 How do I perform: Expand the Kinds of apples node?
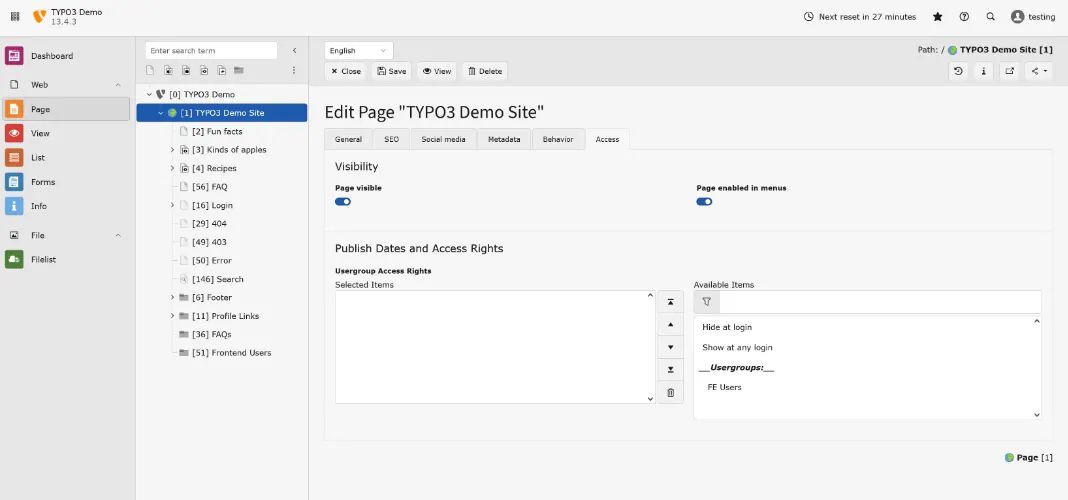[x=172, y=150]
